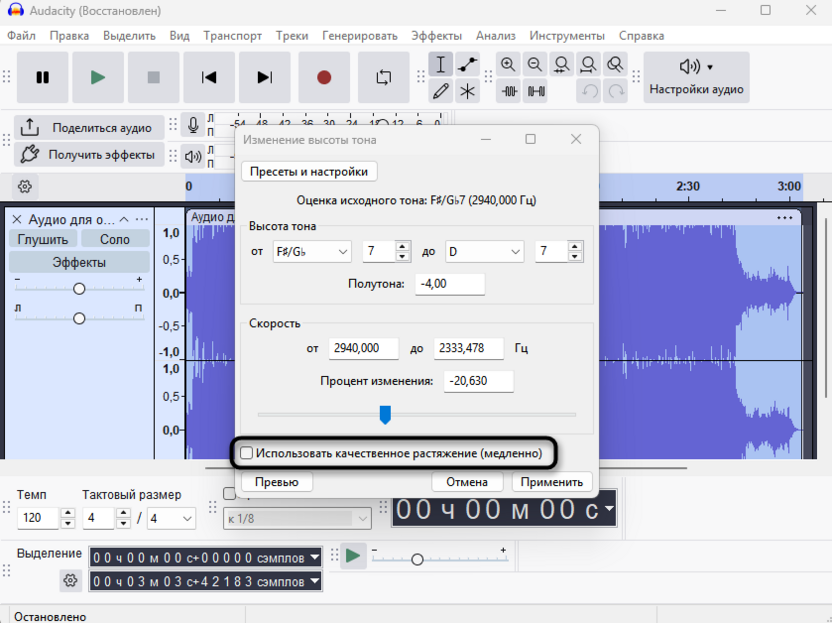
Task: Click the Undo arrow icon
Action: point(589,91)
